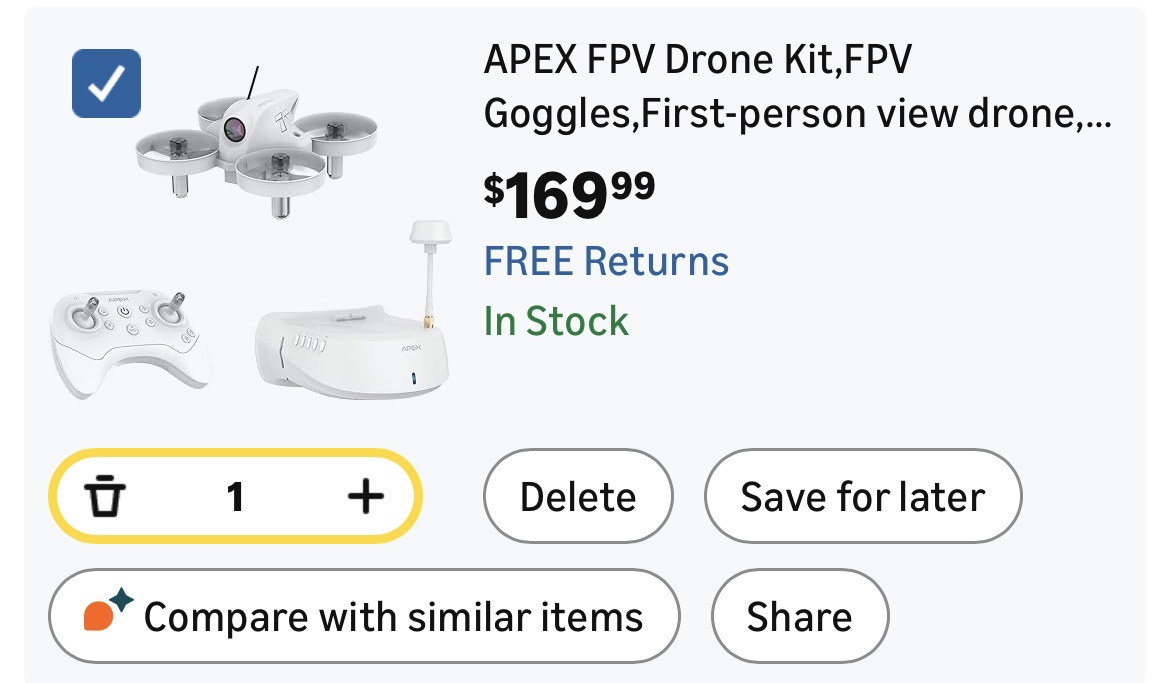The image size is (1170, 683).
Task: Click the $169.99 price text
Action: pos(569,195)
